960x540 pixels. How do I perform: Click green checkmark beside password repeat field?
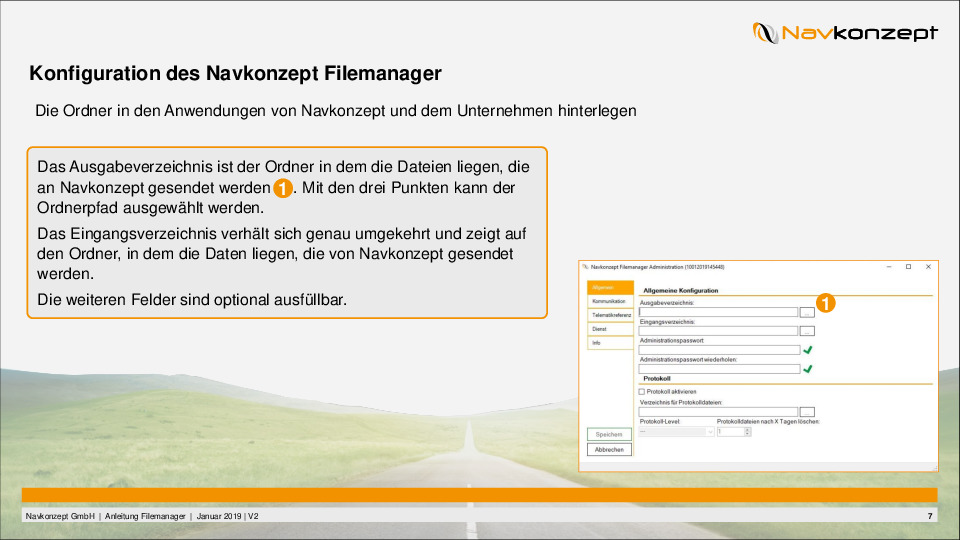(x=807, y=369)
